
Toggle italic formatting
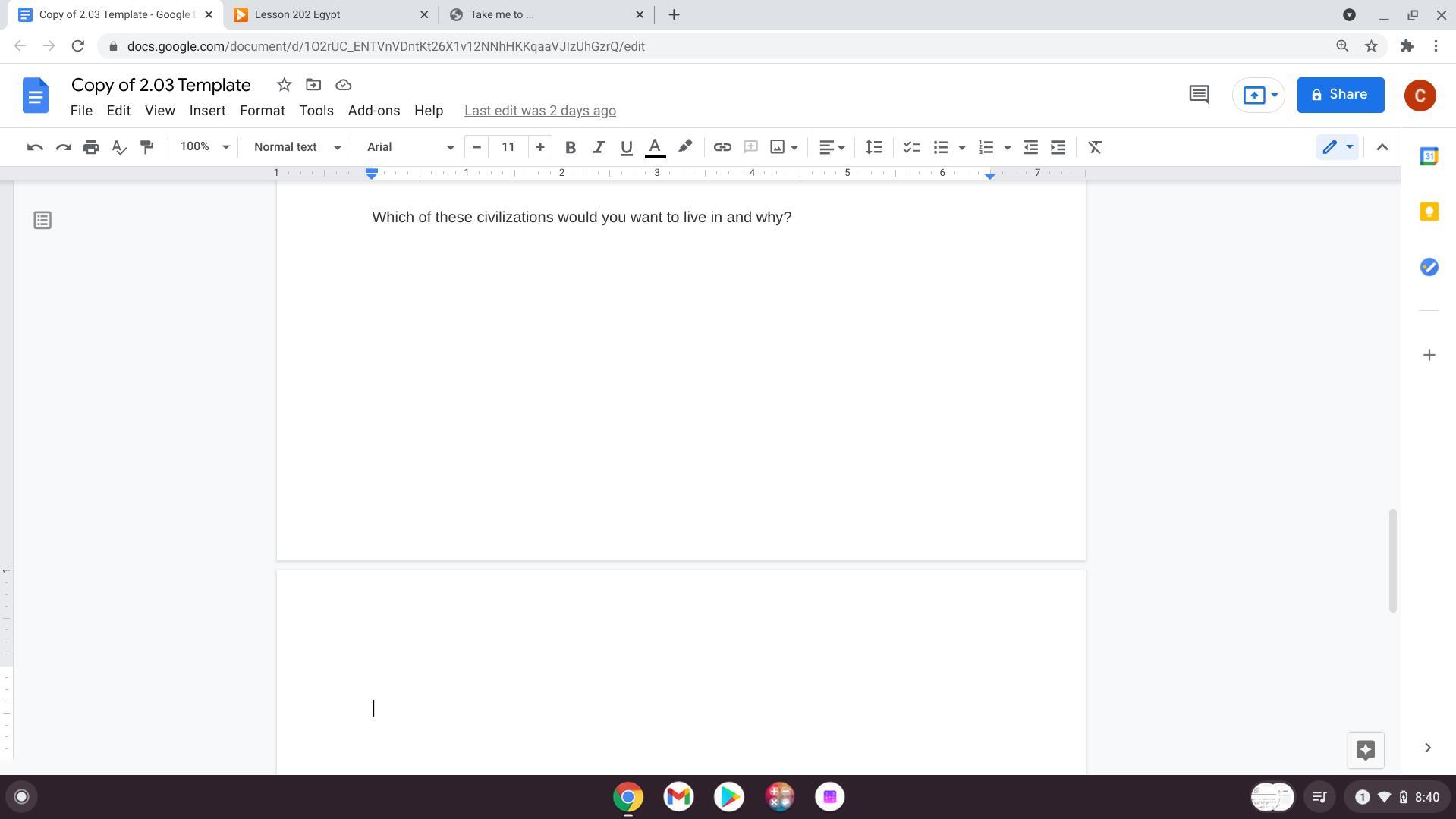599,147
